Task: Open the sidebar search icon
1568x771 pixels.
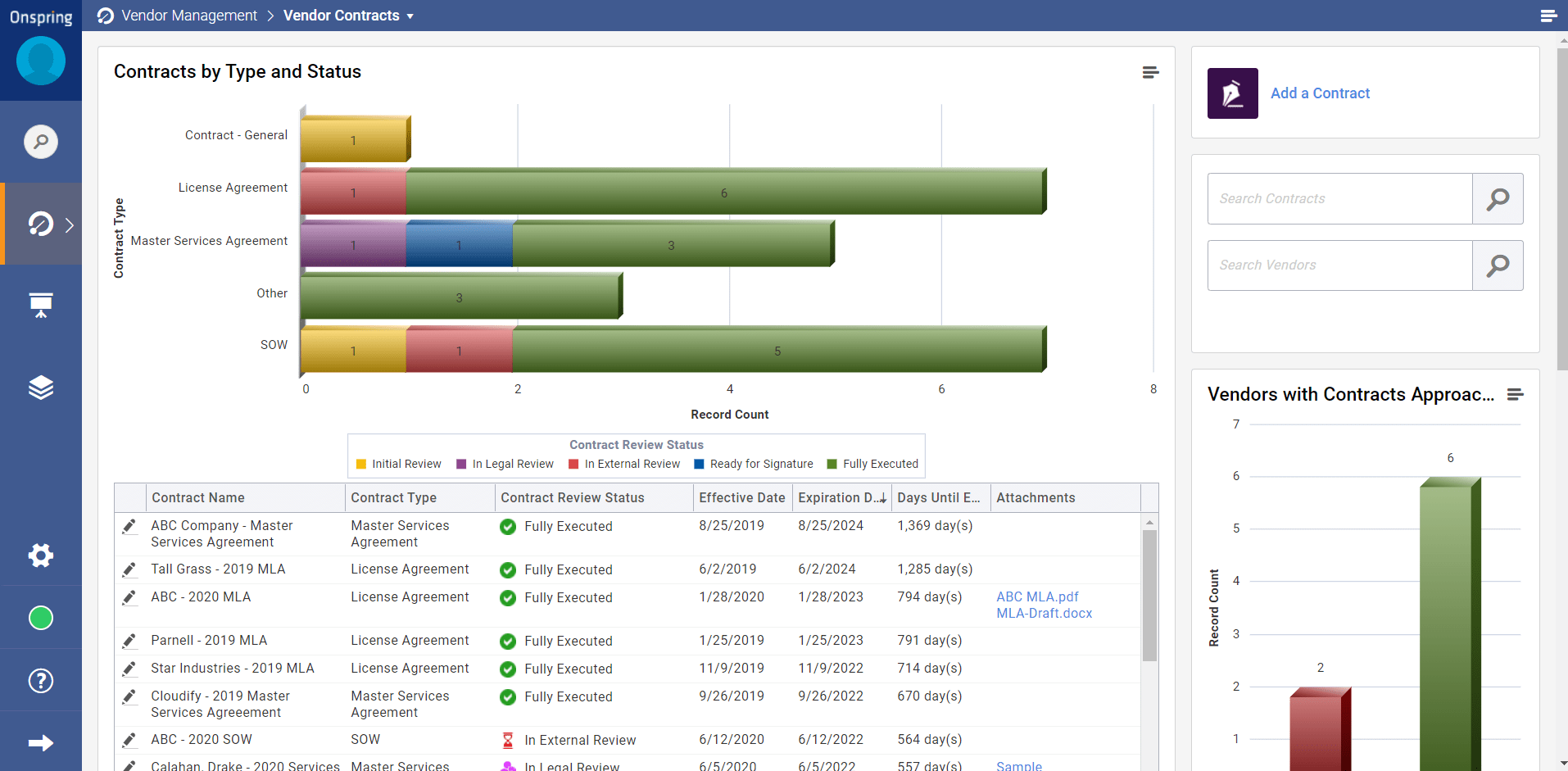Action: click(x=41, y=142)
